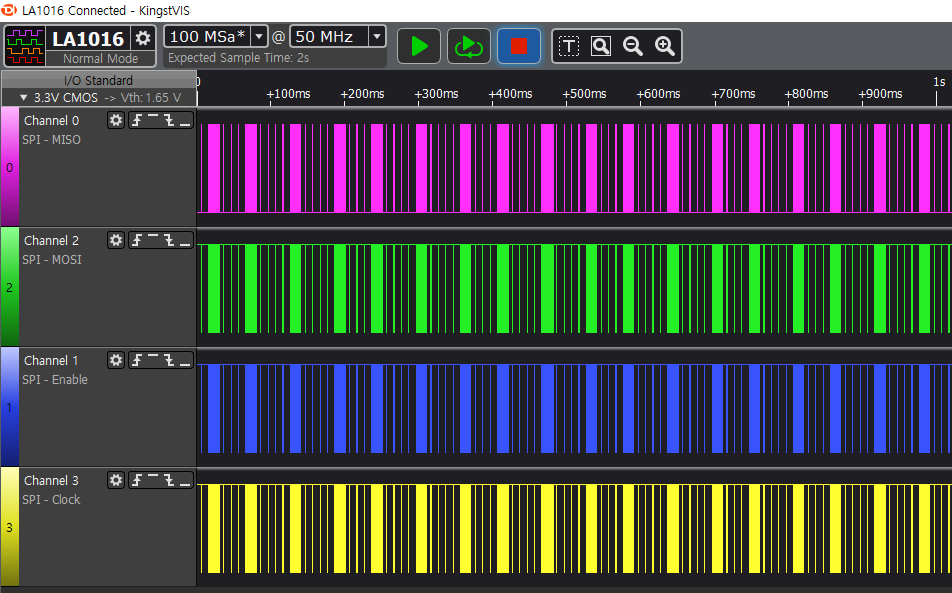
Task: Open Channel 1 settings gear
Action: tap(116, 360)
